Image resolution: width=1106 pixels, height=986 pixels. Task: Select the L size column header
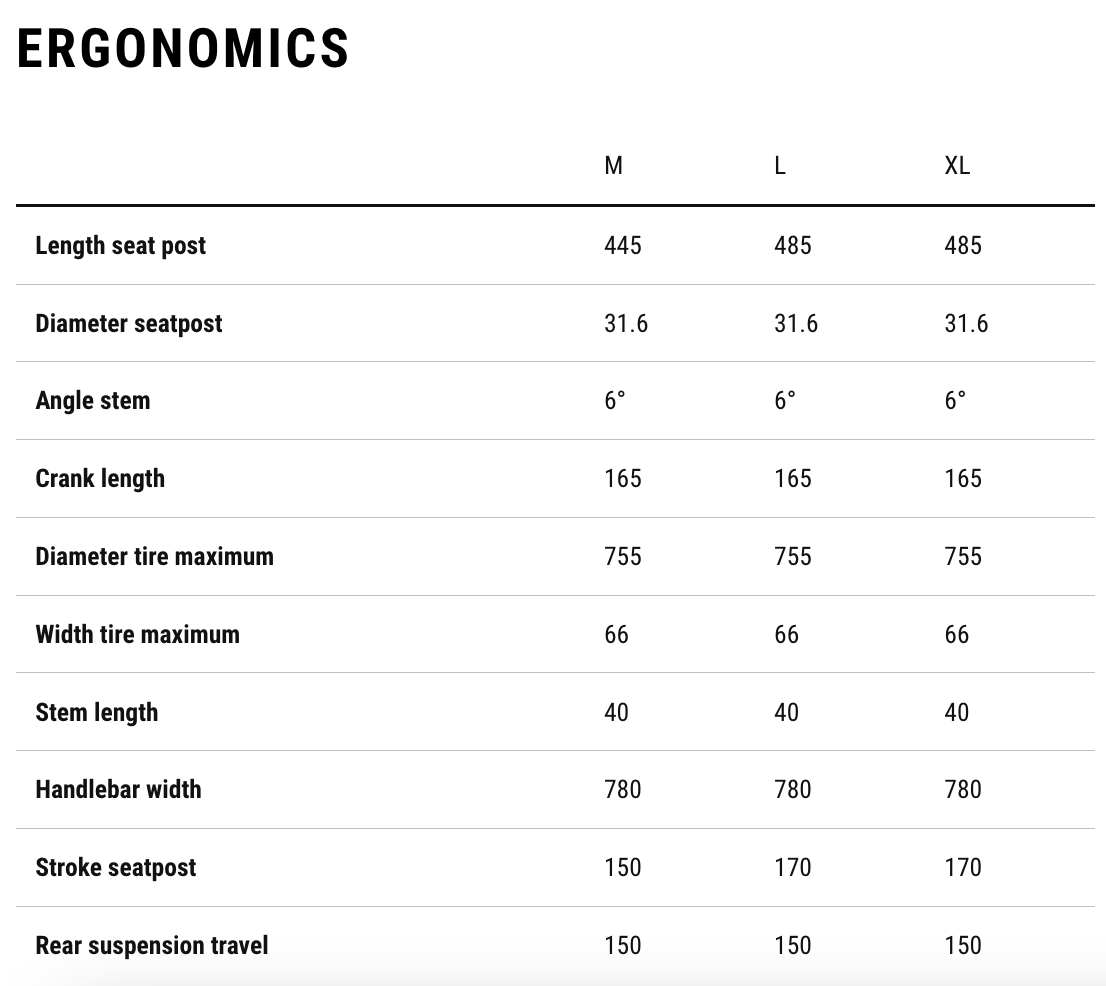click(780, 166)
